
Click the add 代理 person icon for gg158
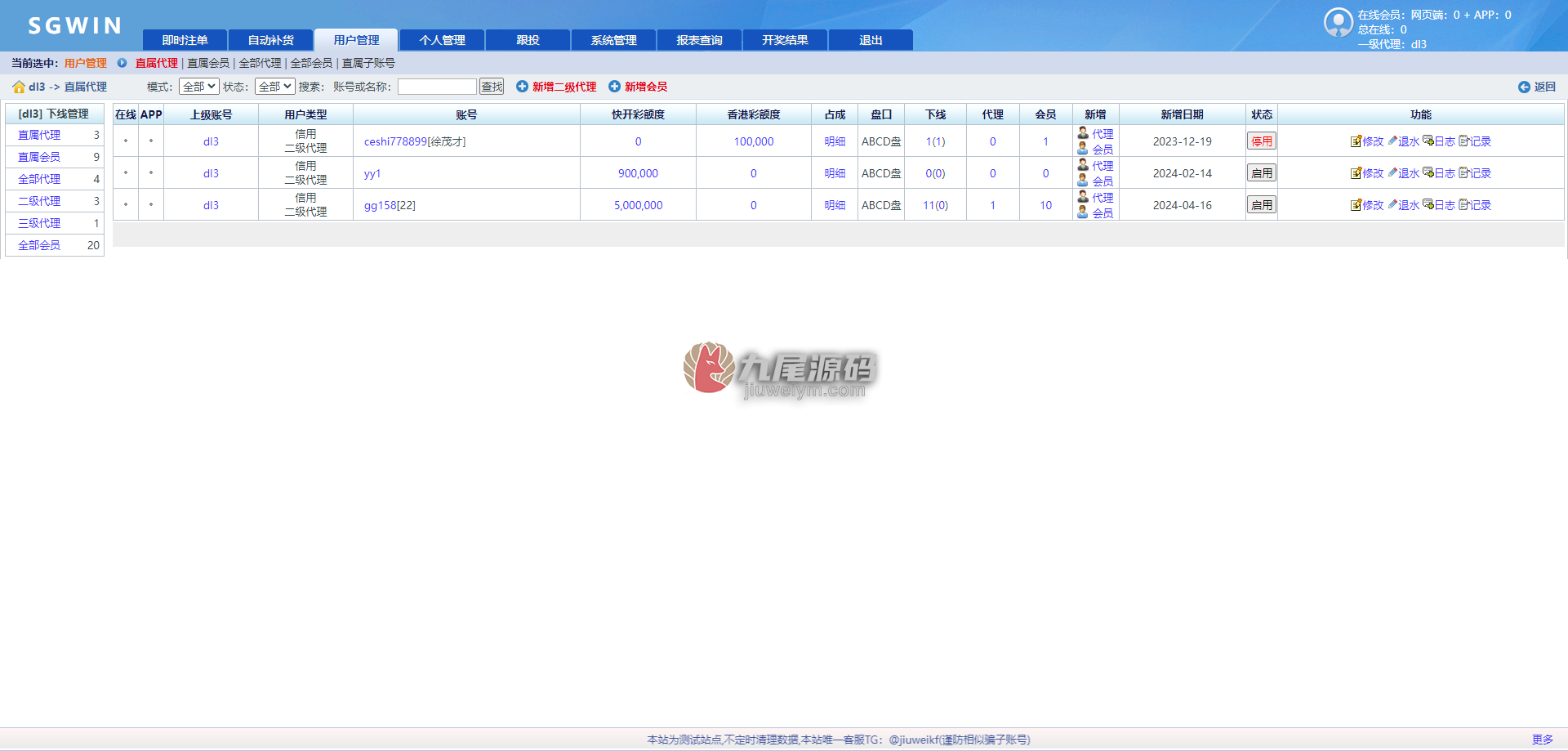point(1083,197)
